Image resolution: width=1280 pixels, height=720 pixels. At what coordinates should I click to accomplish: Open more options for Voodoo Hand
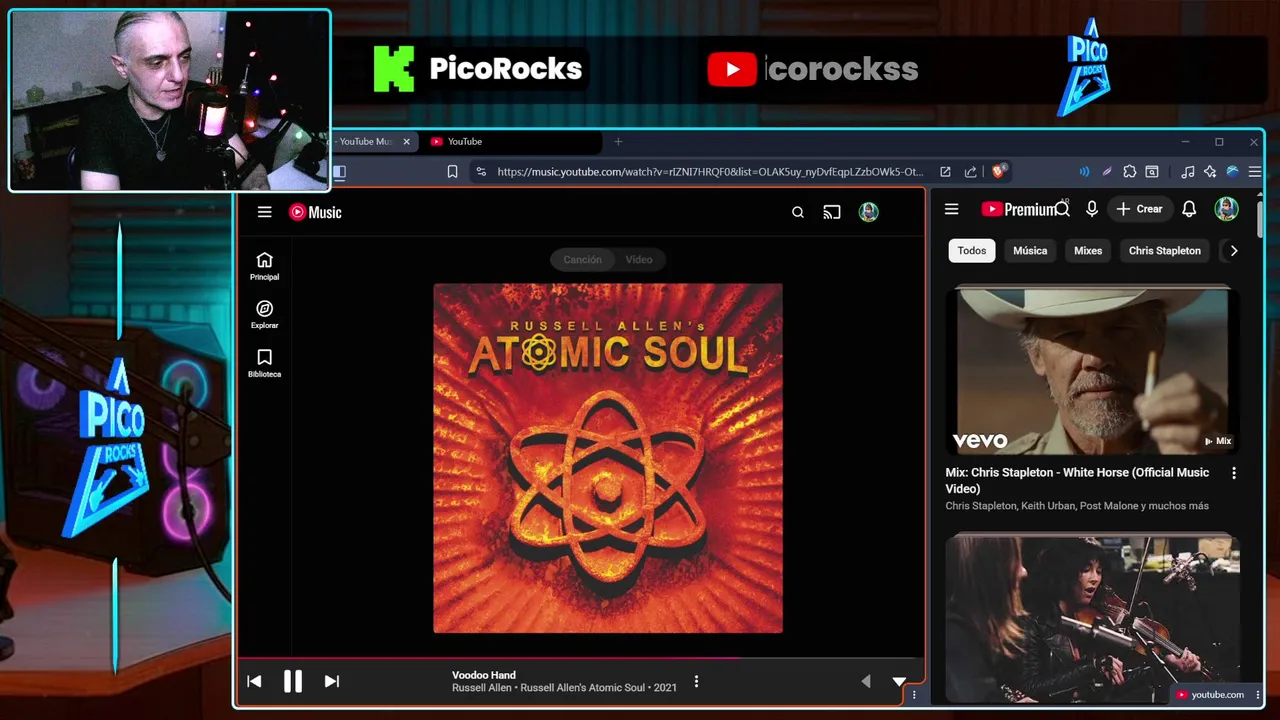coord(696,681)
